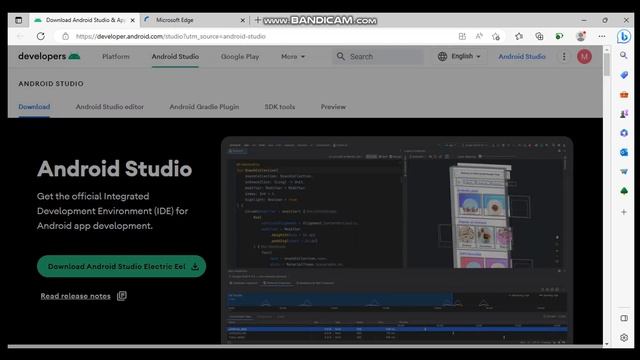Open sidebar Outlook icon
This screenshot has height=360, width=640.
[624, 152]
